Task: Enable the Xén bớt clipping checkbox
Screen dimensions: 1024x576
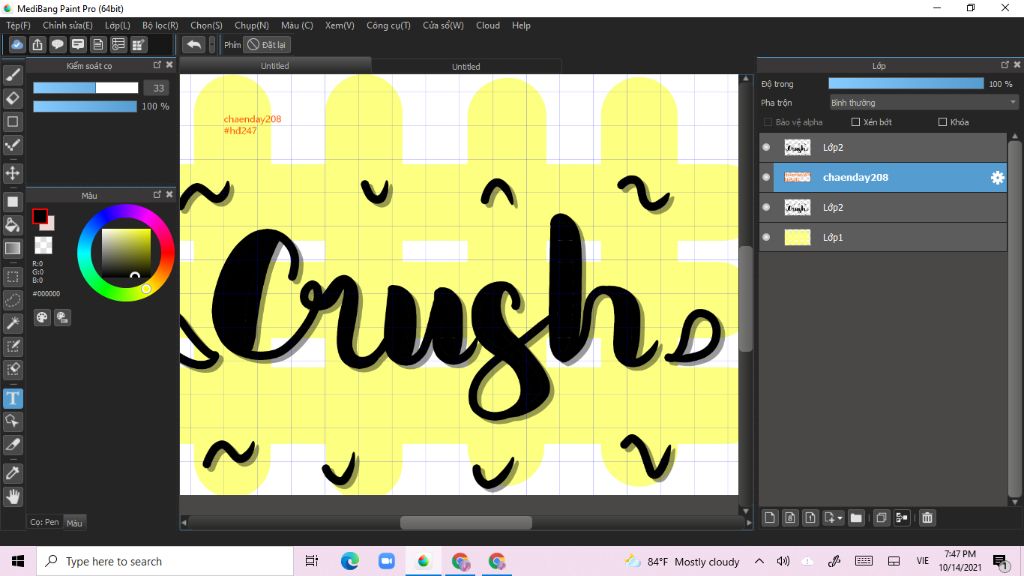Action: [856, 122]
